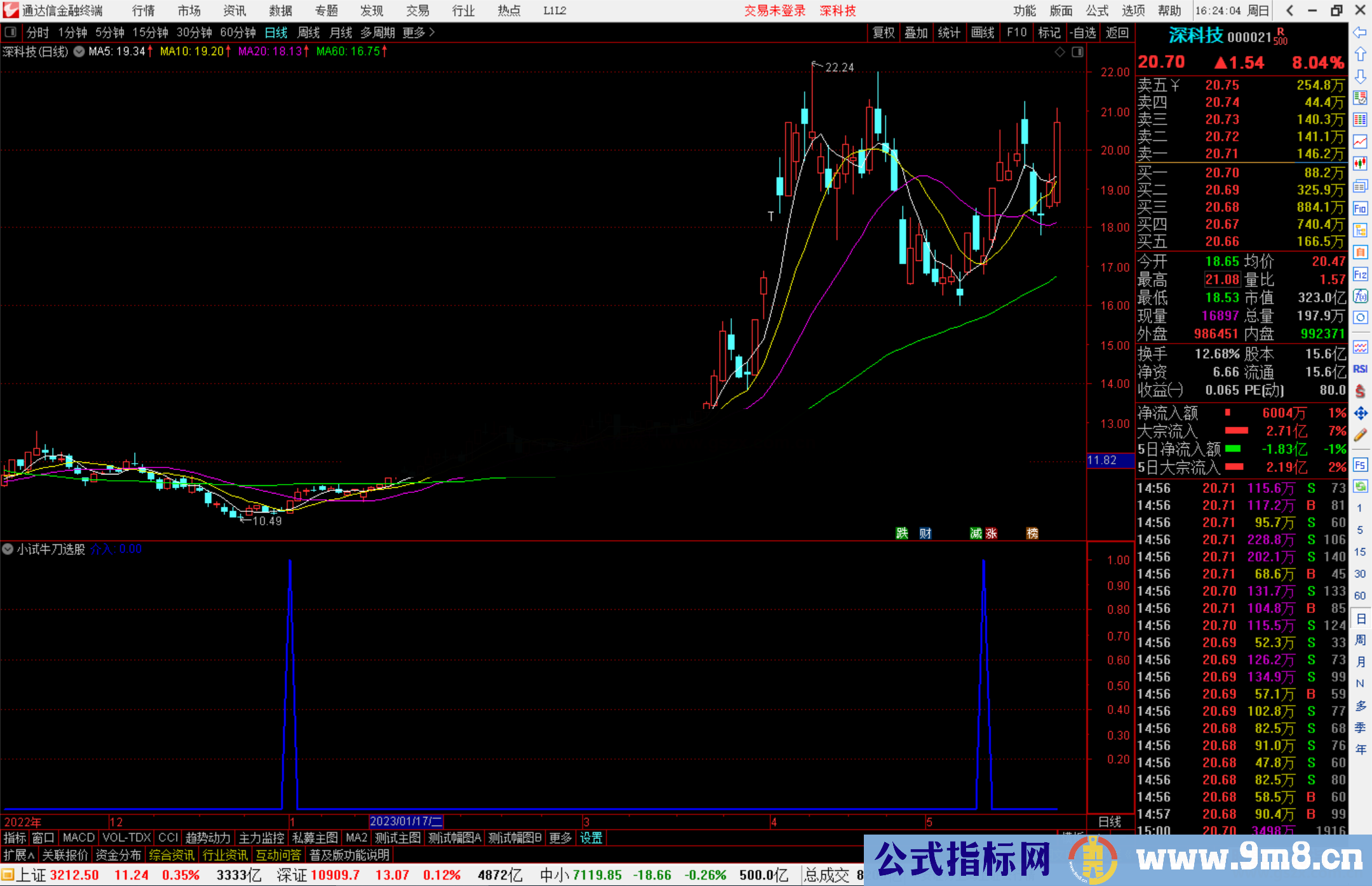
Task: Select the pencil drawing tool icon
Action: (1360, 436)
